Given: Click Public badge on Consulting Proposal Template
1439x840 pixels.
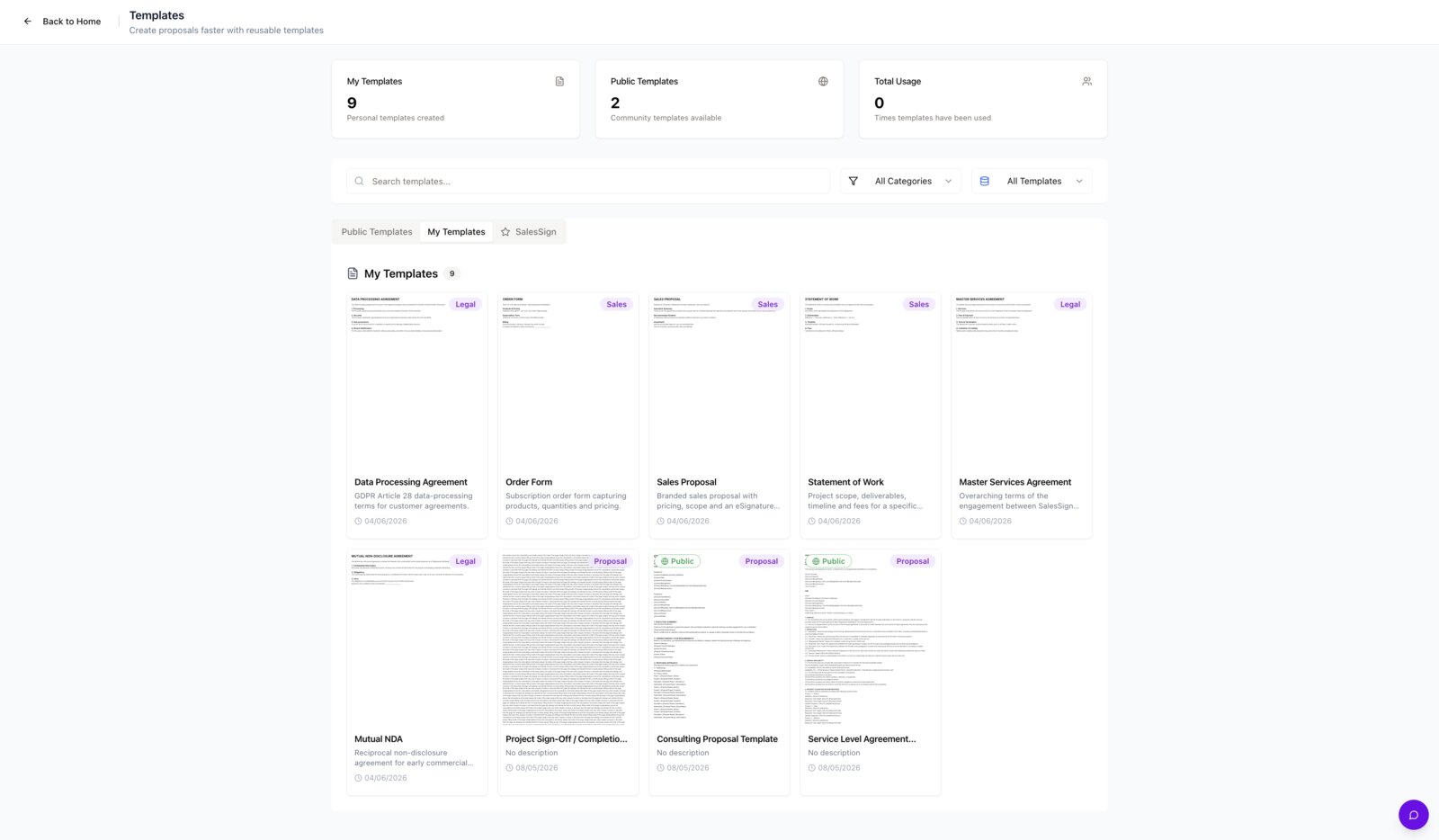Looking at the screenshot, I should 677,561.
